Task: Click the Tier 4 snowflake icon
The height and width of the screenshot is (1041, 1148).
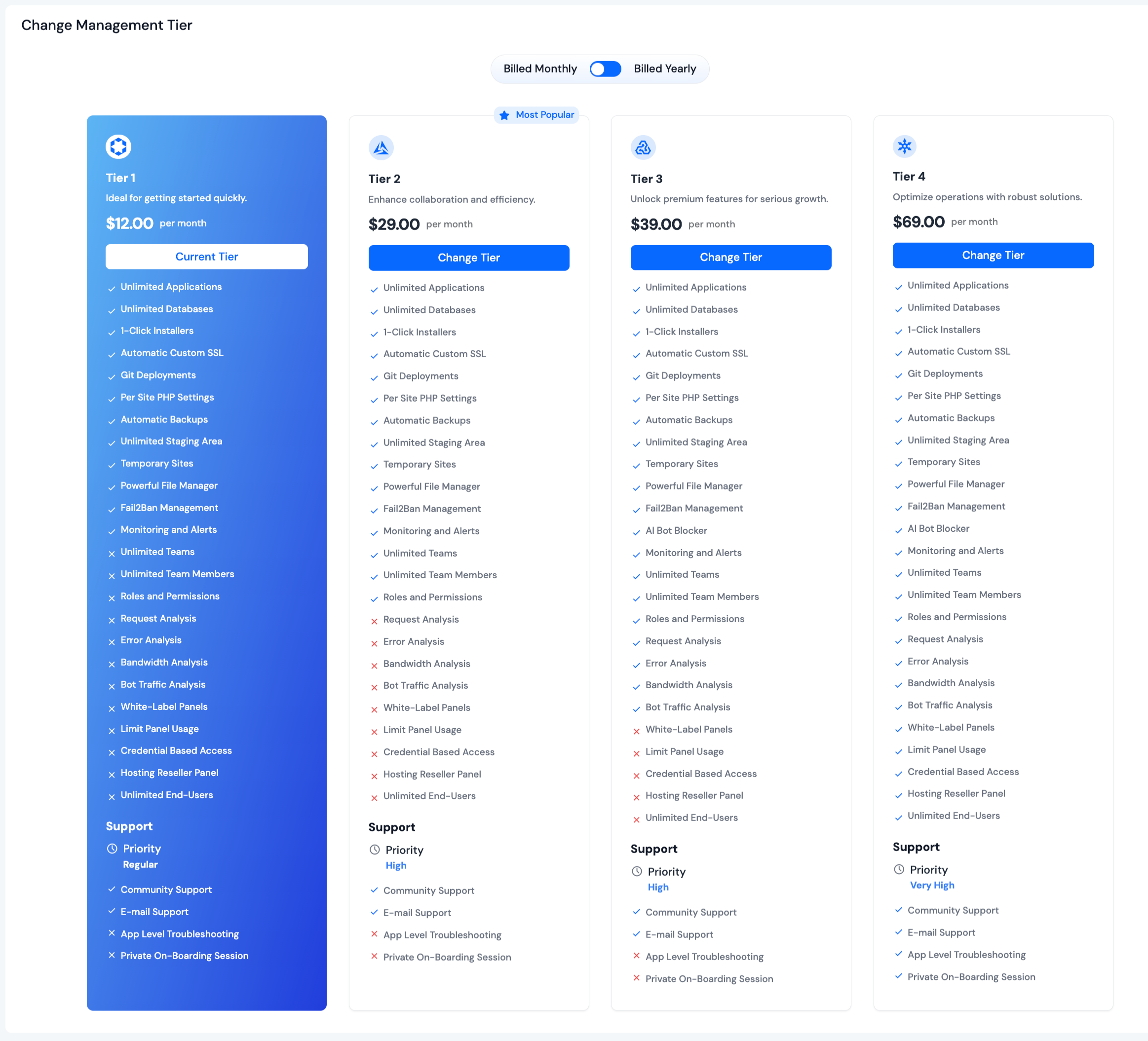Action: click(905, 146)
